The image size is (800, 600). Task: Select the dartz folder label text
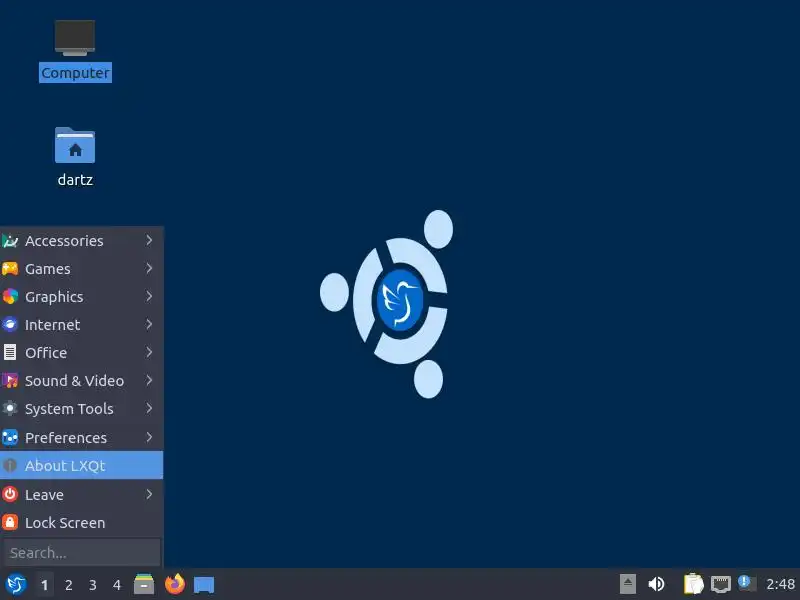(x=75, y=180)
